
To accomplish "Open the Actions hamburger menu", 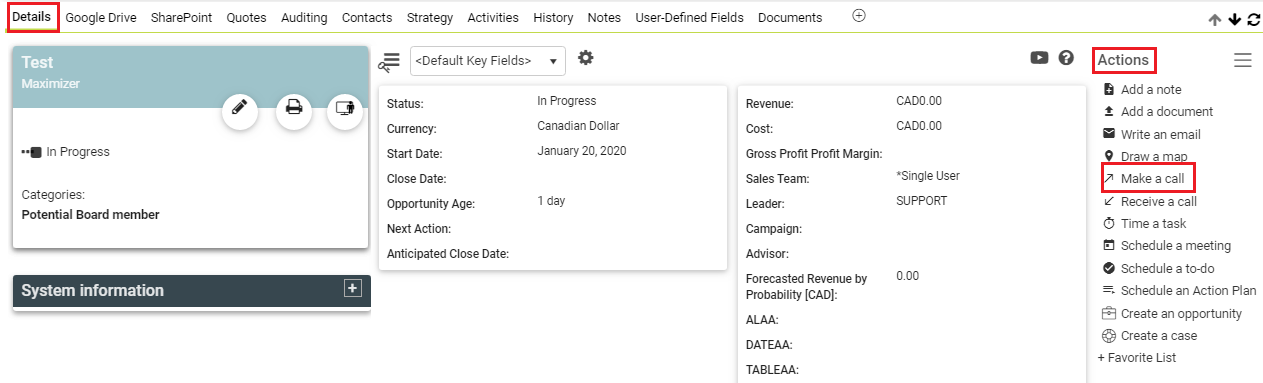I will pos(1243,60).
